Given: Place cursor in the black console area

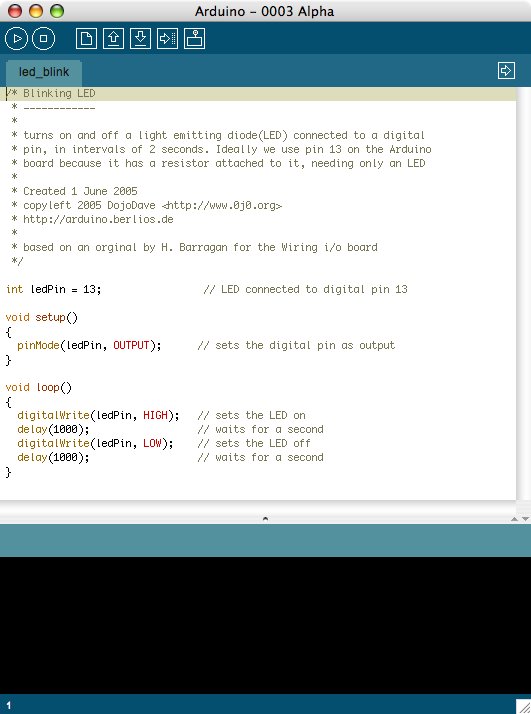Looking at the screenshot, I should click(266, 625).
